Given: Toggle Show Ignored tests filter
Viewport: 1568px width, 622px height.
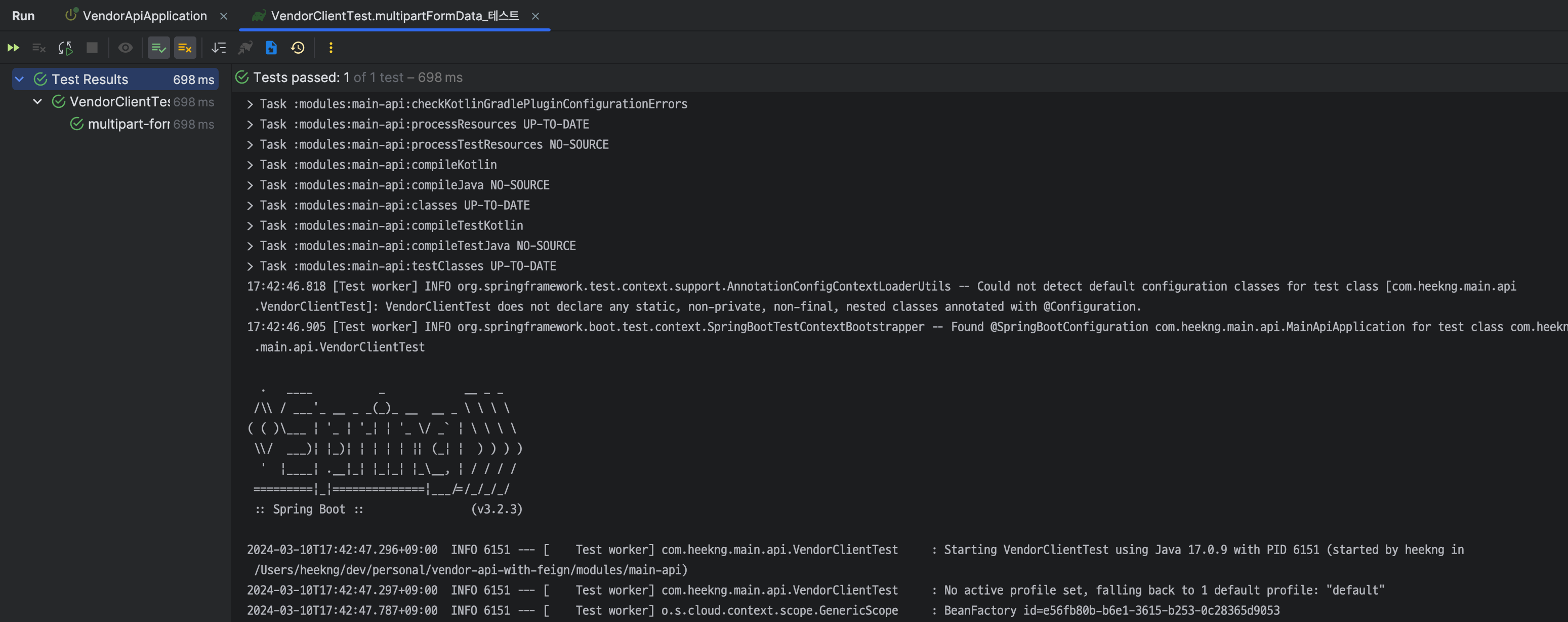Looking at the screenshot, I should tap(185, 48).
